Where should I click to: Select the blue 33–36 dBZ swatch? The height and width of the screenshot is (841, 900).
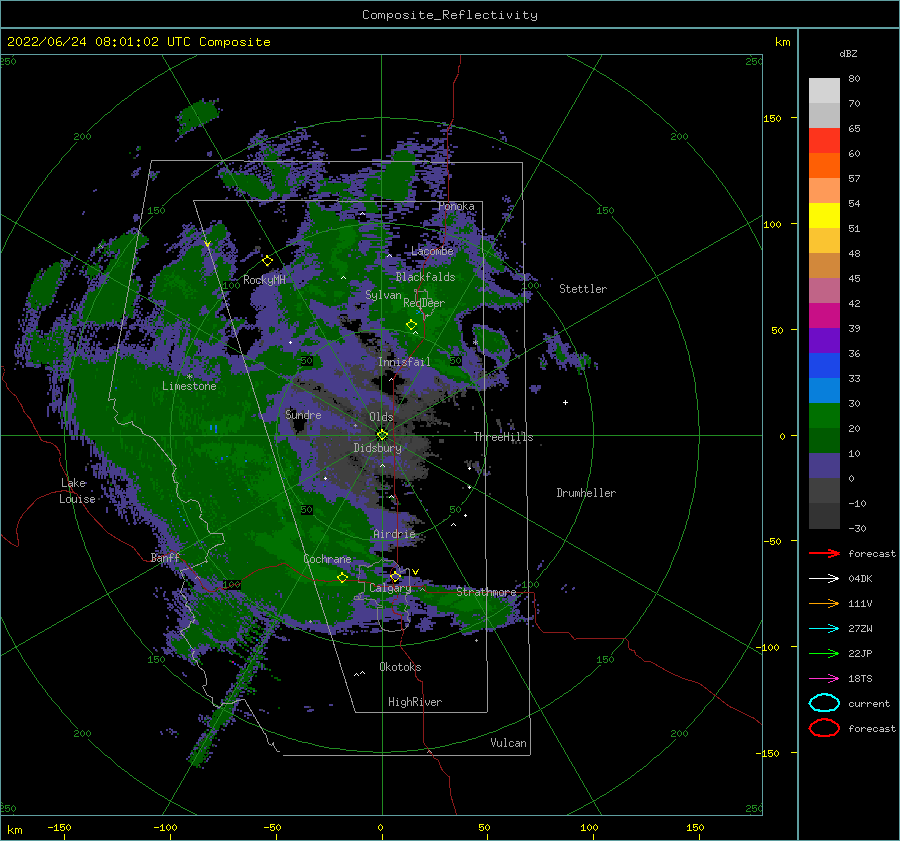click(824, 366)
